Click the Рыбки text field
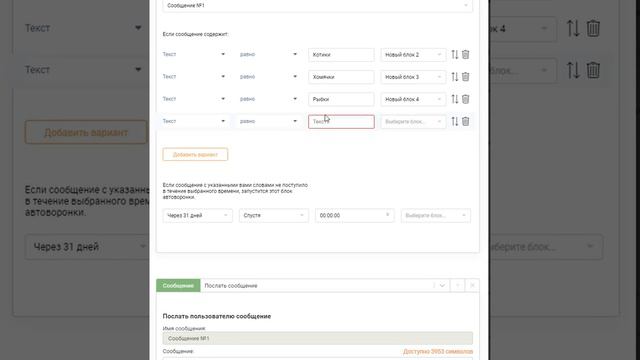 coord(341,100)
